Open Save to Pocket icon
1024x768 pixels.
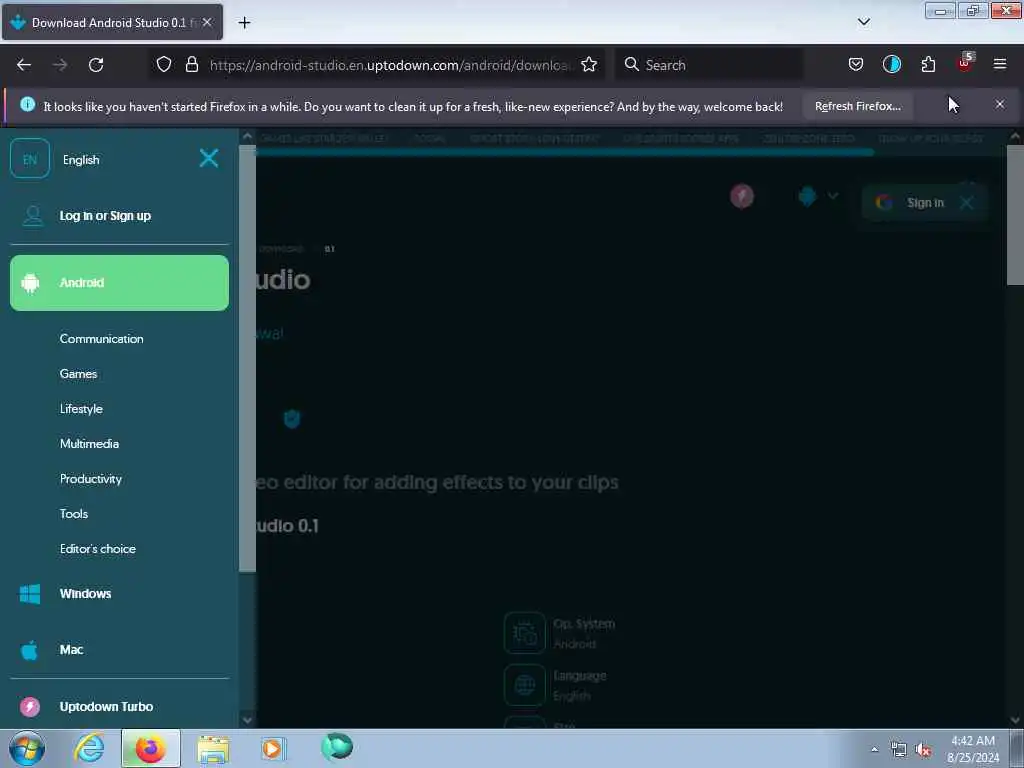856,64
